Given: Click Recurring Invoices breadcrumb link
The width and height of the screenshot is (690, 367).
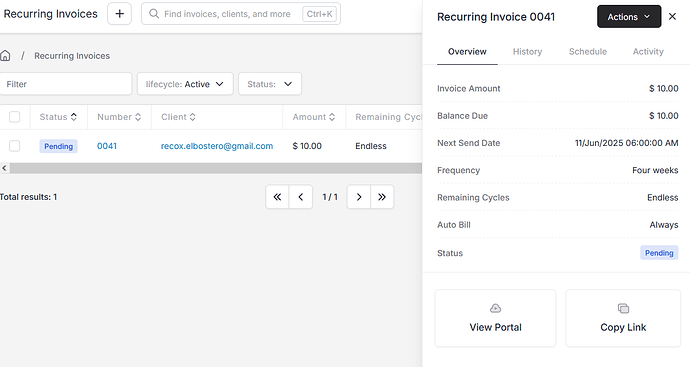Looking at the screenshot, I should [x=72, y=55].
